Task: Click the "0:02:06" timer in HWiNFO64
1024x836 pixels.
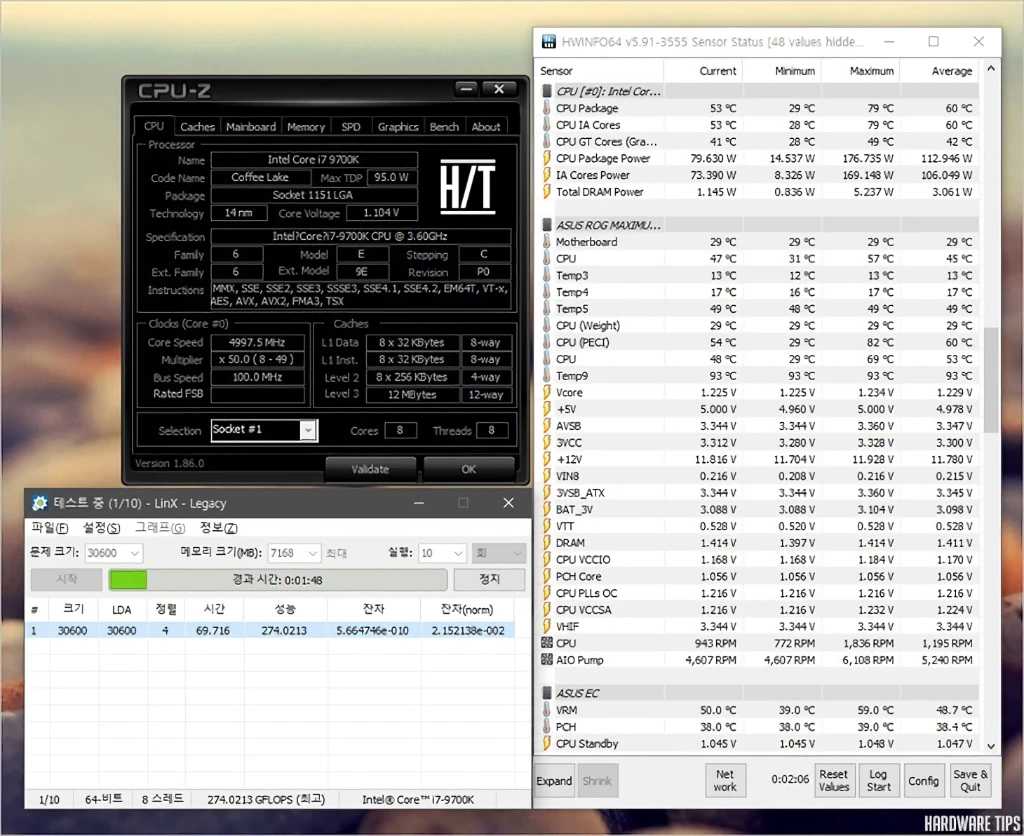Action: [790, 779]
